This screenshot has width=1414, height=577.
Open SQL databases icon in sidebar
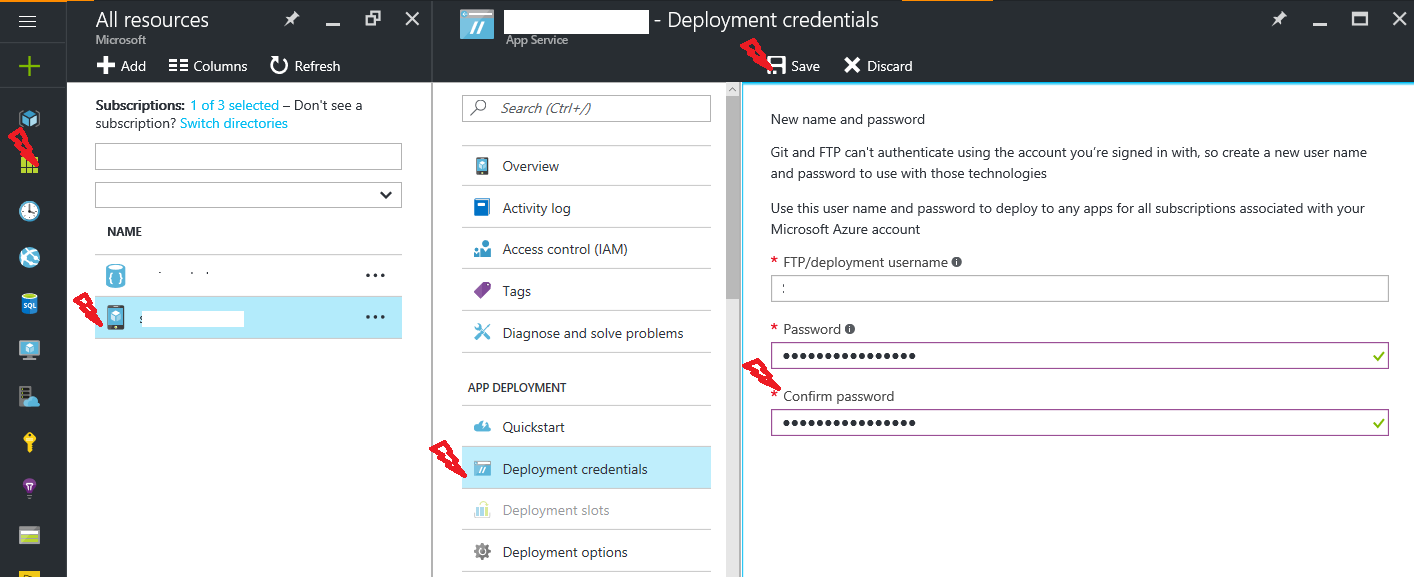pyautogui.click(x=29, y=304)
